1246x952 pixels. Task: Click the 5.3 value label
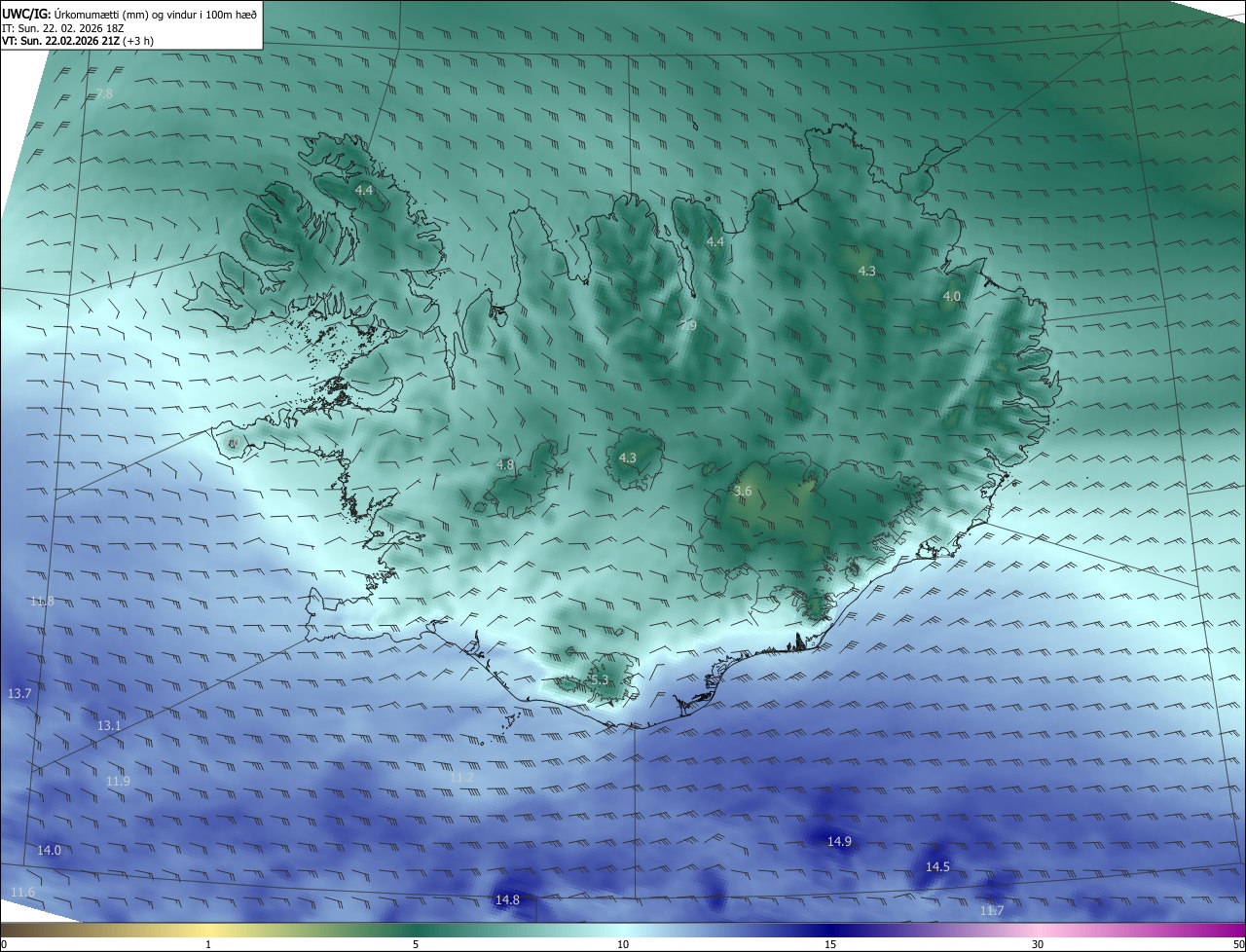598,679
